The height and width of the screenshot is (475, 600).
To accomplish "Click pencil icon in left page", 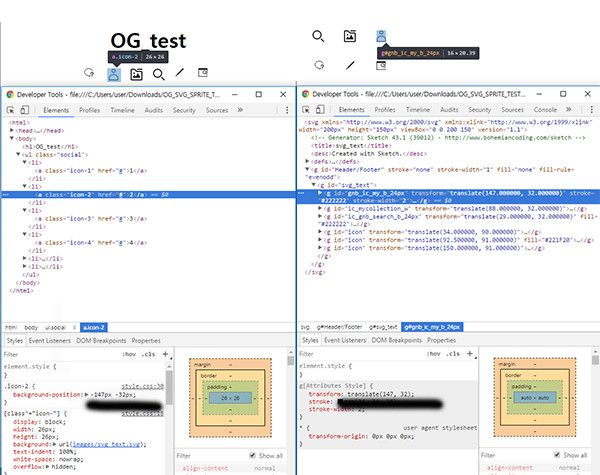I will tap(180, 72).
